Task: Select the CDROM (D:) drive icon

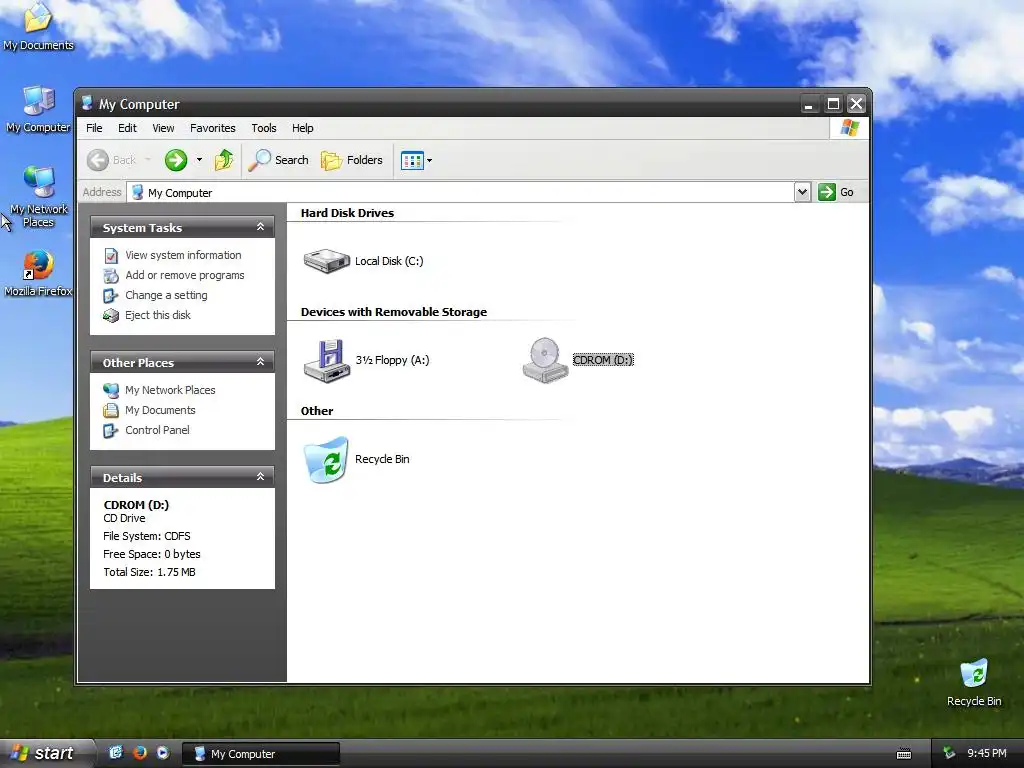Action: pyautogui.click(x=545, y=360)
